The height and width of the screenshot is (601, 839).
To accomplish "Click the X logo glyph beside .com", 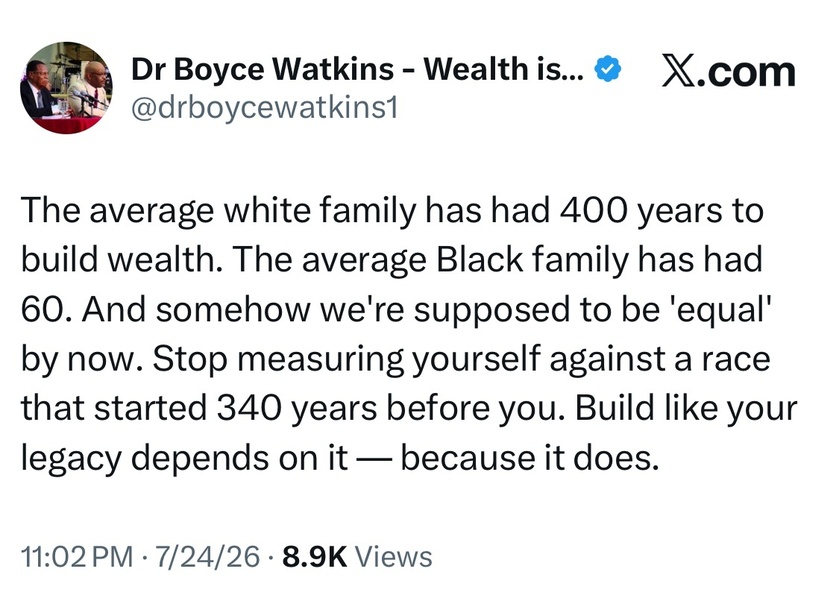I will click(678, 71).
